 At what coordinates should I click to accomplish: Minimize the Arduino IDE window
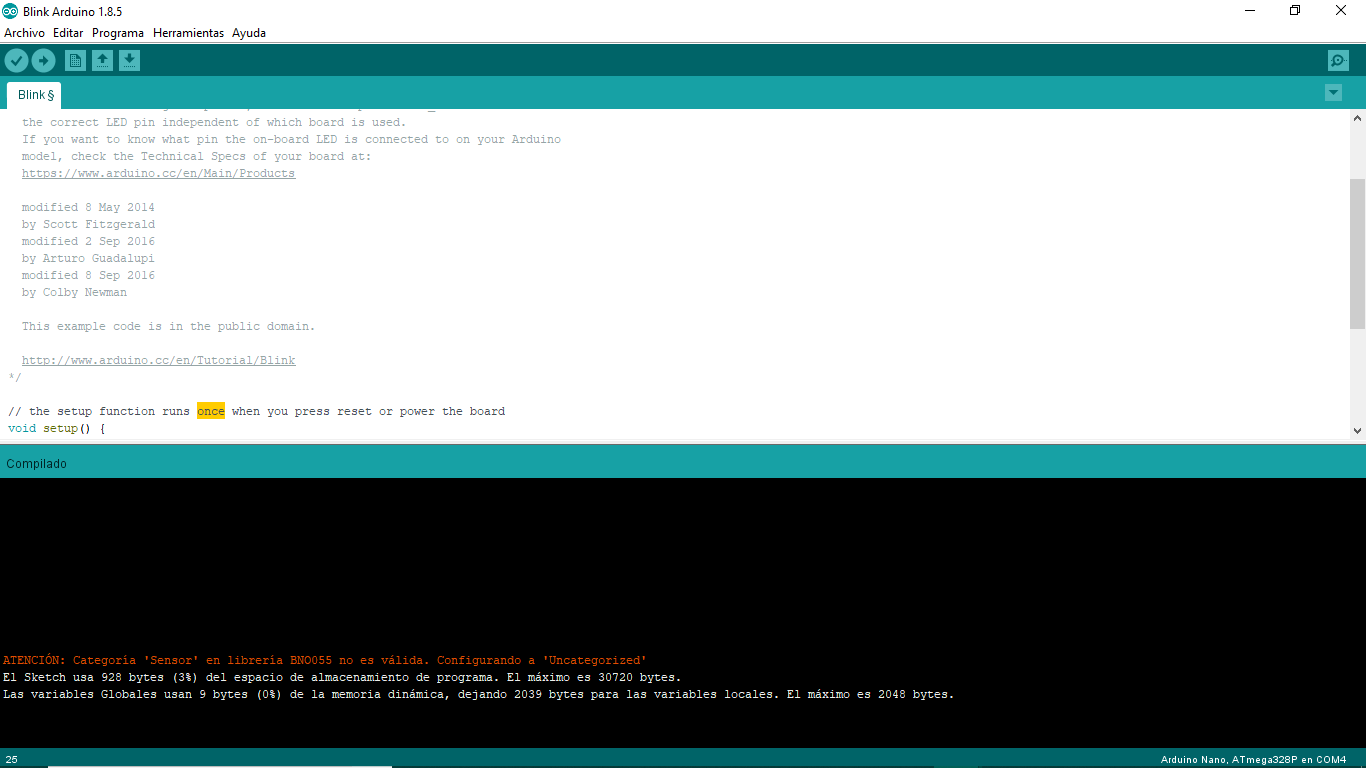coord(1250,11)
